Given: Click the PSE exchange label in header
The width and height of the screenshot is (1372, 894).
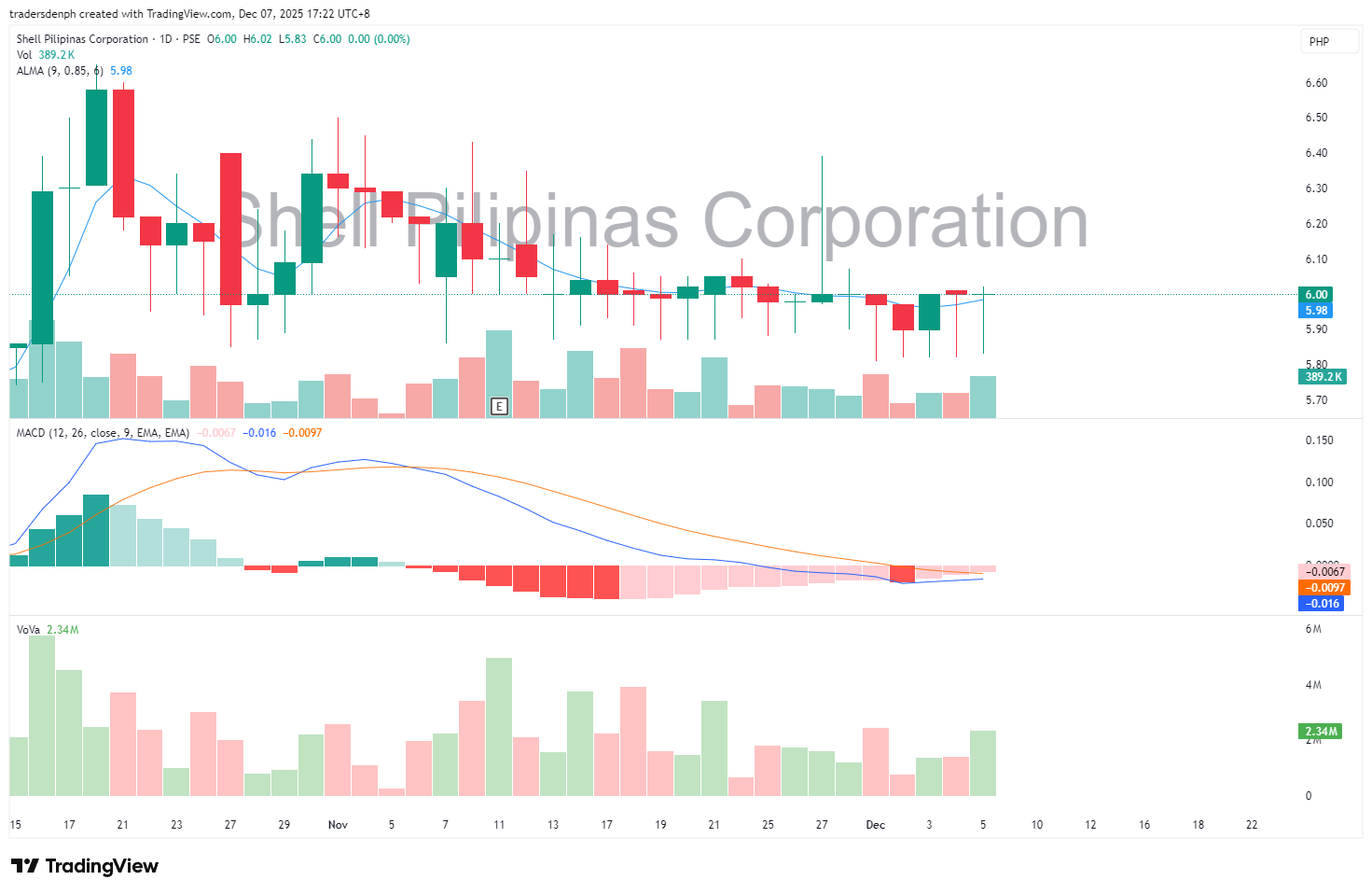Looking at the screenshot, I should click(x=191, y=39).
